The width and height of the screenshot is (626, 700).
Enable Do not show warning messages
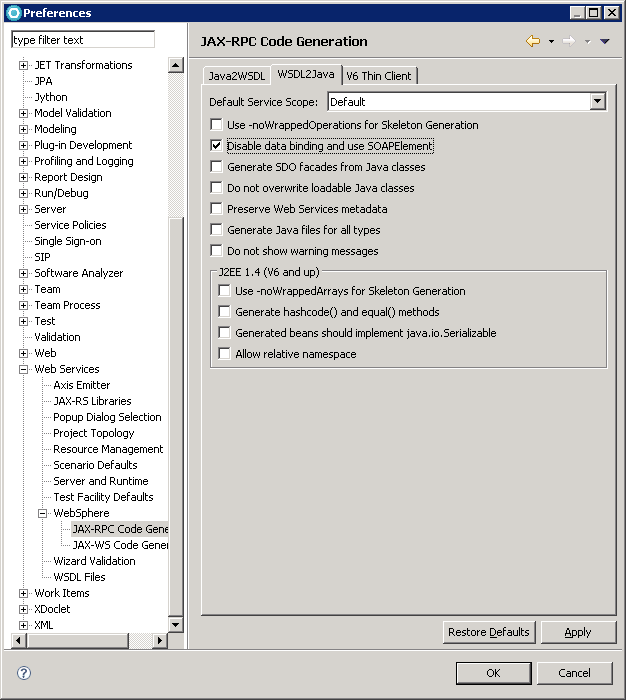point(216,250)
